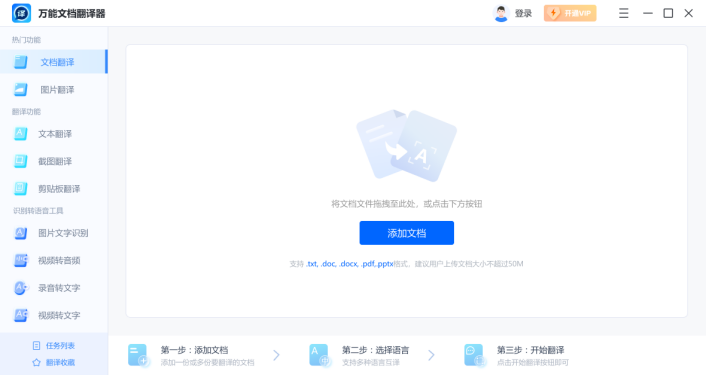The image size is (706, 375).
Task: Open 文档翻译 document translation icon
Action: point(21,62)
